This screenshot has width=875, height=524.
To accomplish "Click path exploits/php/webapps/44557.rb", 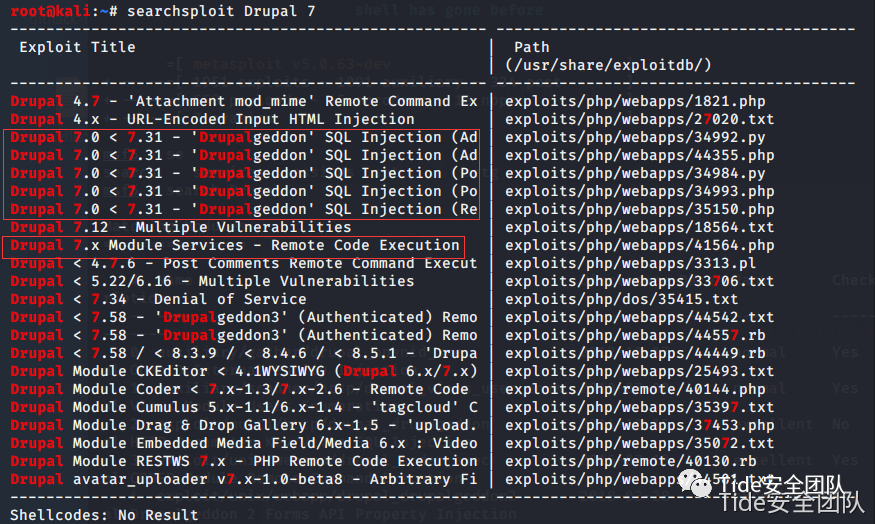I will coord(635,335).
